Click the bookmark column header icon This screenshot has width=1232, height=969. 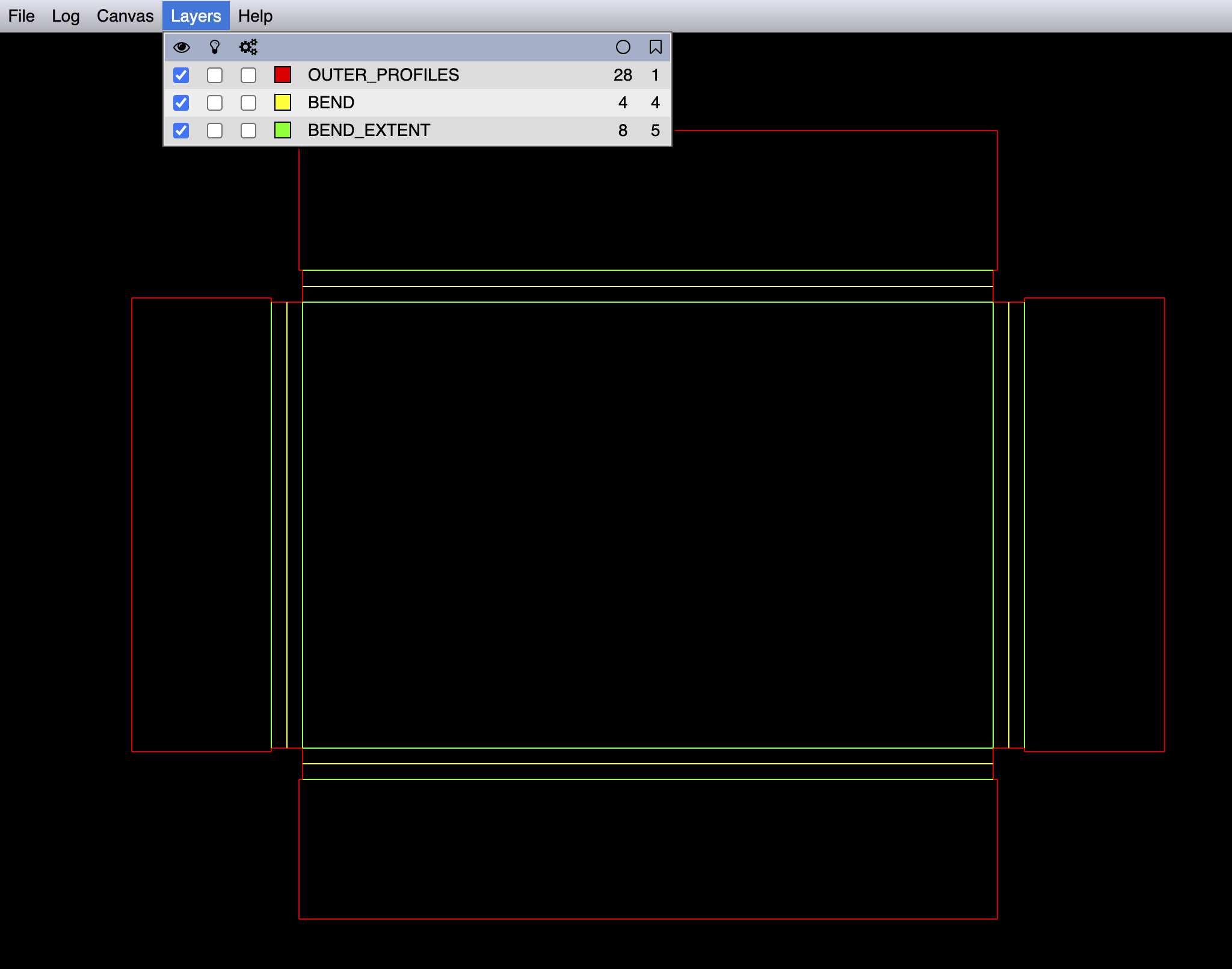(655, 47)
